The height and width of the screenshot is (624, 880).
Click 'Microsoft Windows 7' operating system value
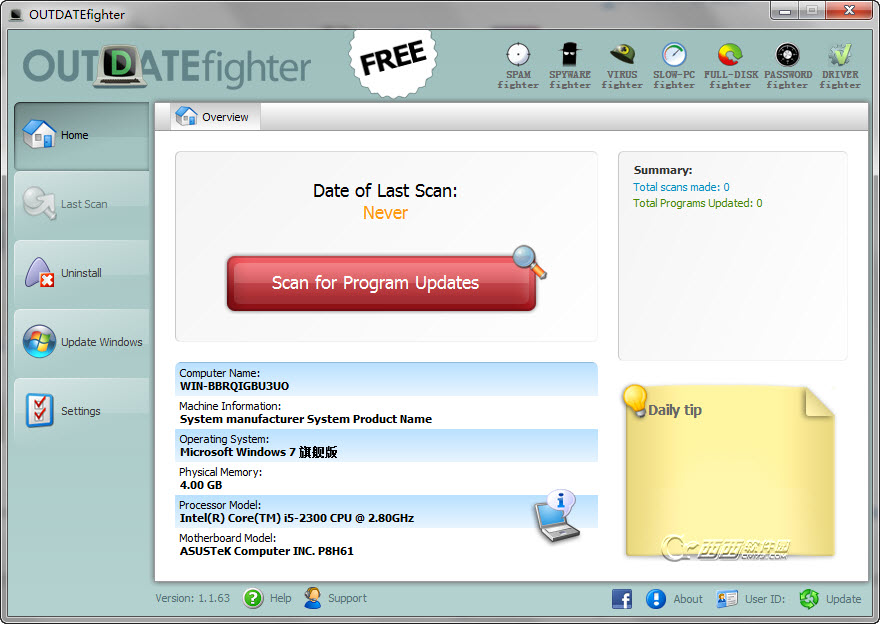[x=259, y=452]
